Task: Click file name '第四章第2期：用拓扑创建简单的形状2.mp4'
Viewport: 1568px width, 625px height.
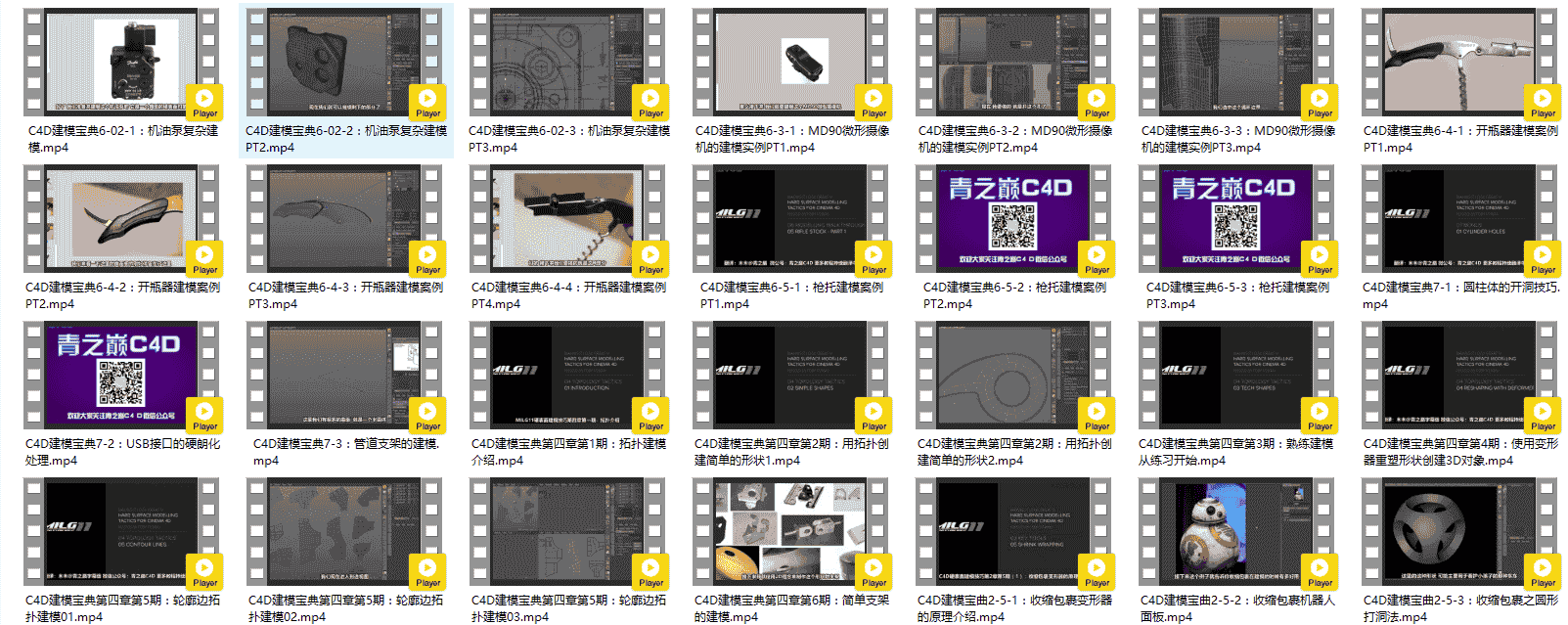Action: point(1015,452)
